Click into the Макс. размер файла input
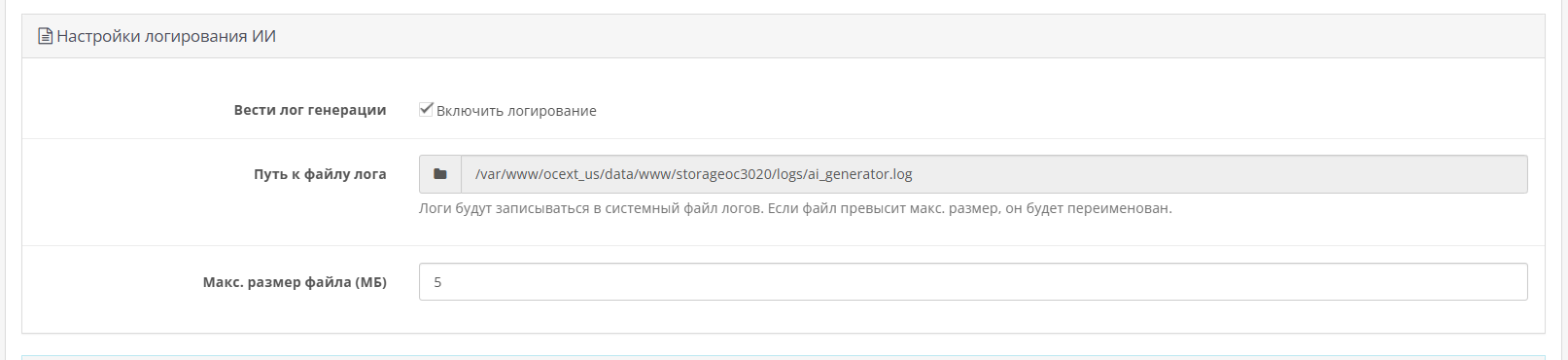1568x360 pixels. pos(973,282)
